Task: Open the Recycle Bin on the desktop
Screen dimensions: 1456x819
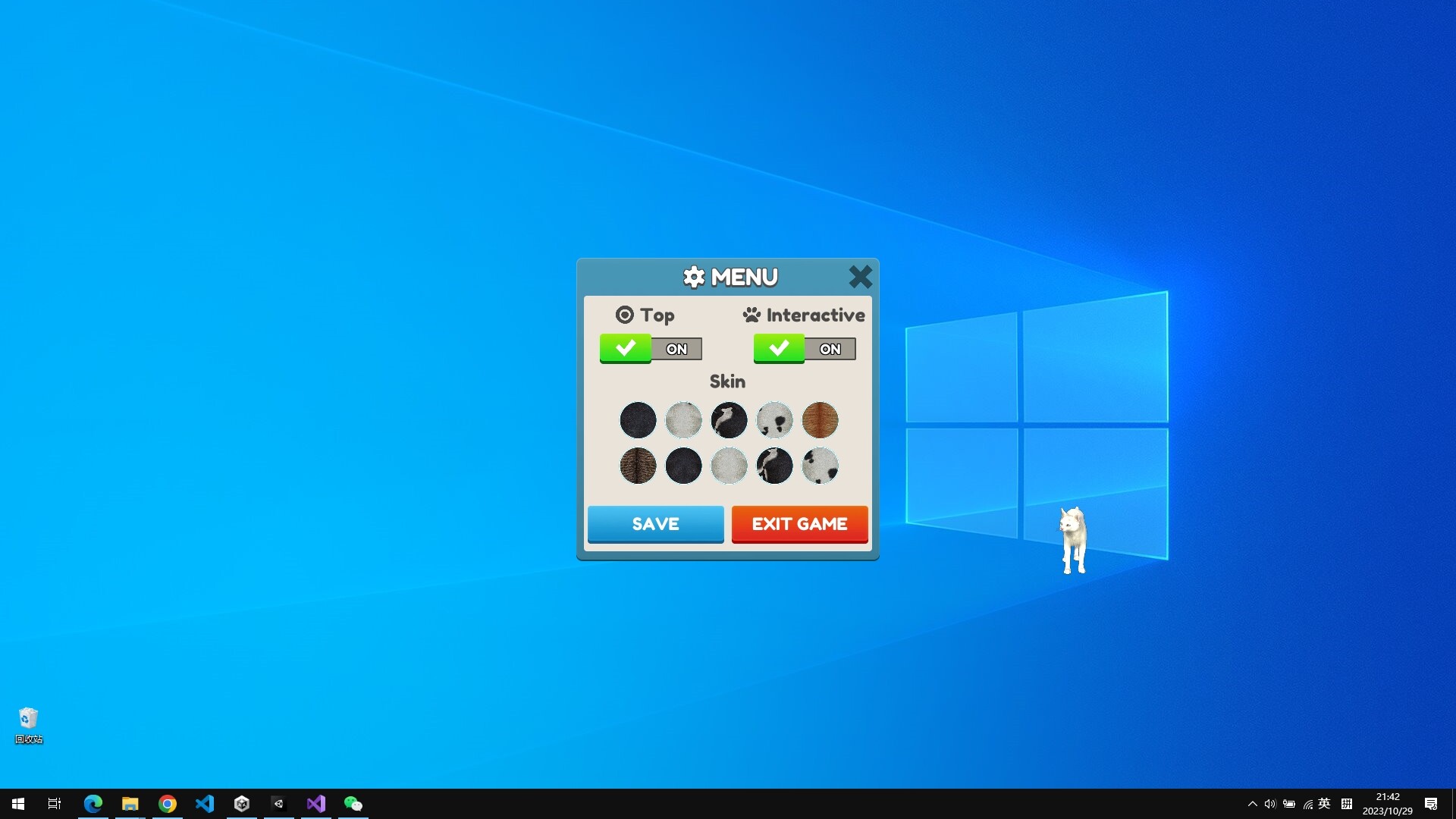Action: 27,717
